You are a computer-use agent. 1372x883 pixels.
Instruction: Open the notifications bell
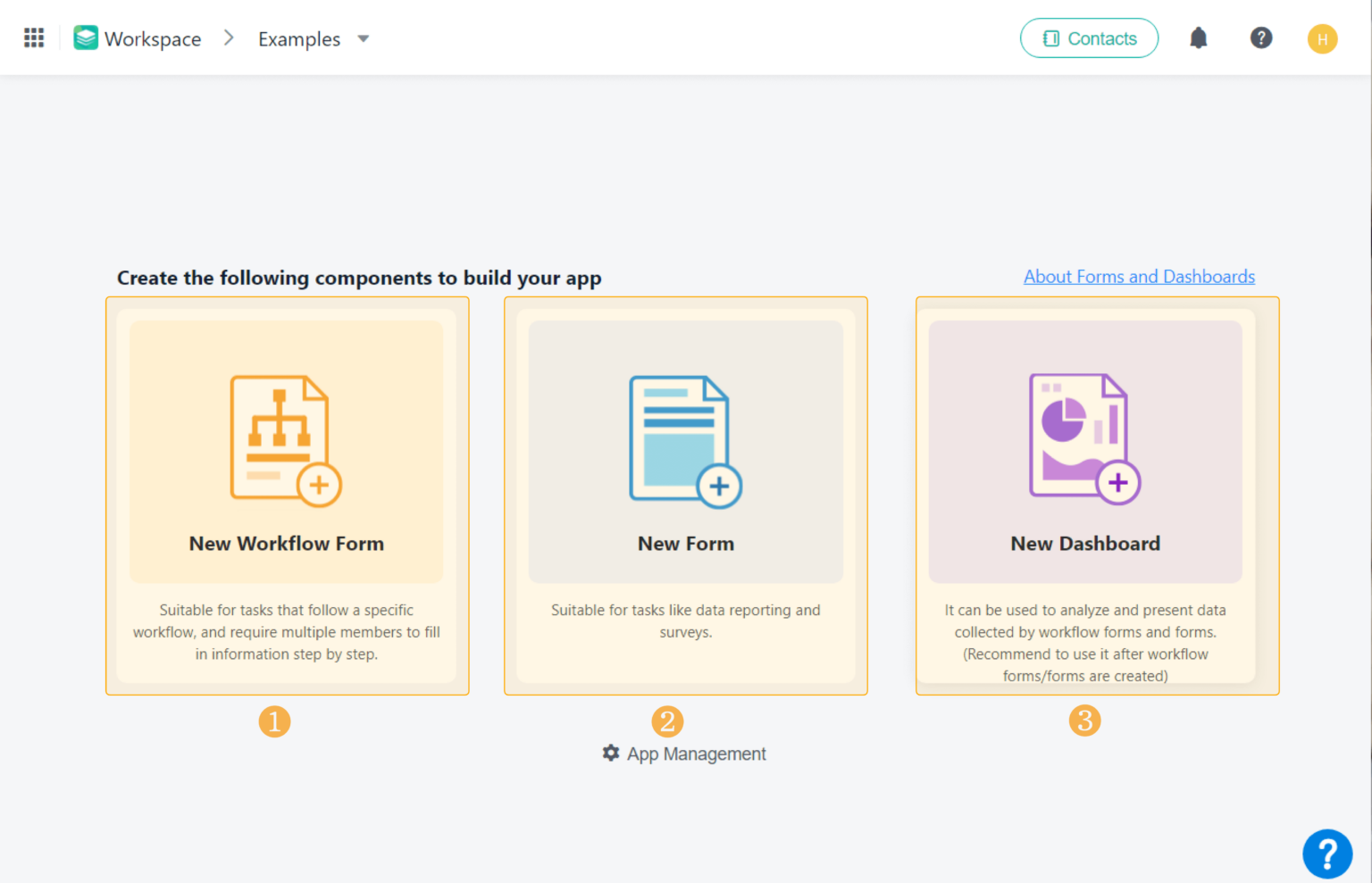1198,37
